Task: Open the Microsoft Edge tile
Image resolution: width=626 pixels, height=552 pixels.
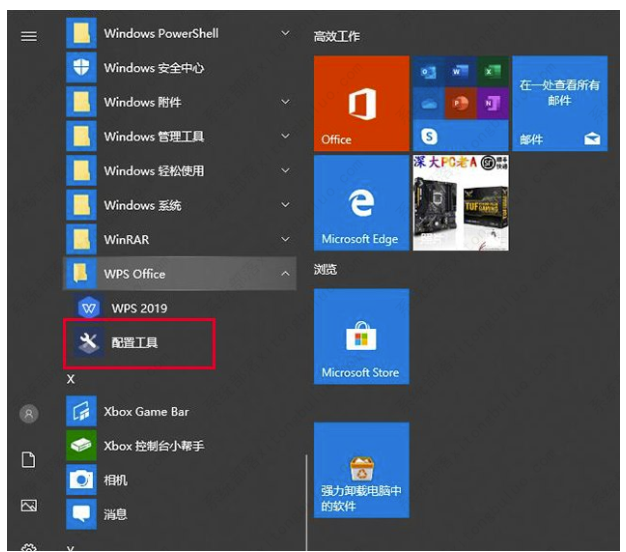Action: [361, 203]
